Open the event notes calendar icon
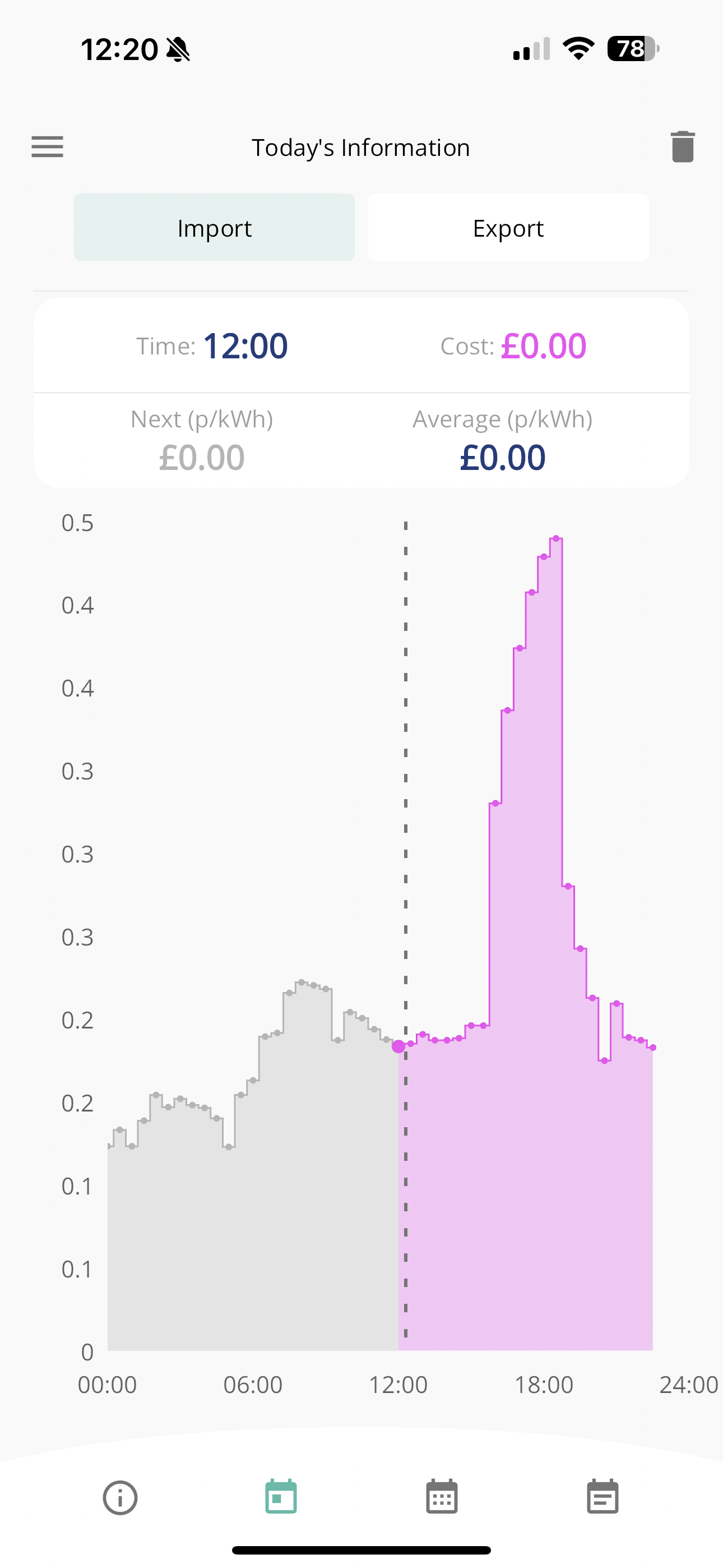 (x=602, y=1496)
